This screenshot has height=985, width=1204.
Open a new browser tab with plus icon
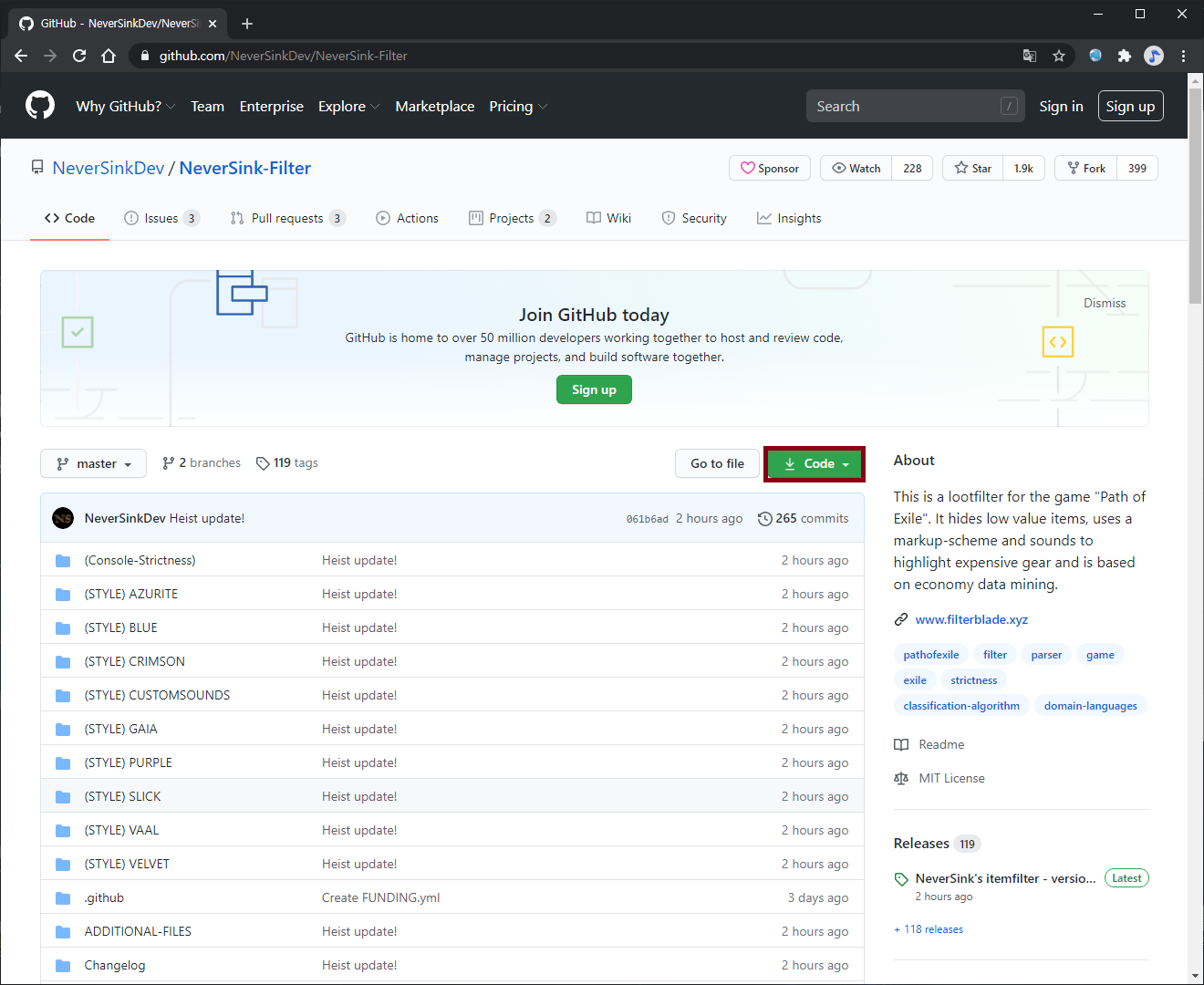coord(247,24)
